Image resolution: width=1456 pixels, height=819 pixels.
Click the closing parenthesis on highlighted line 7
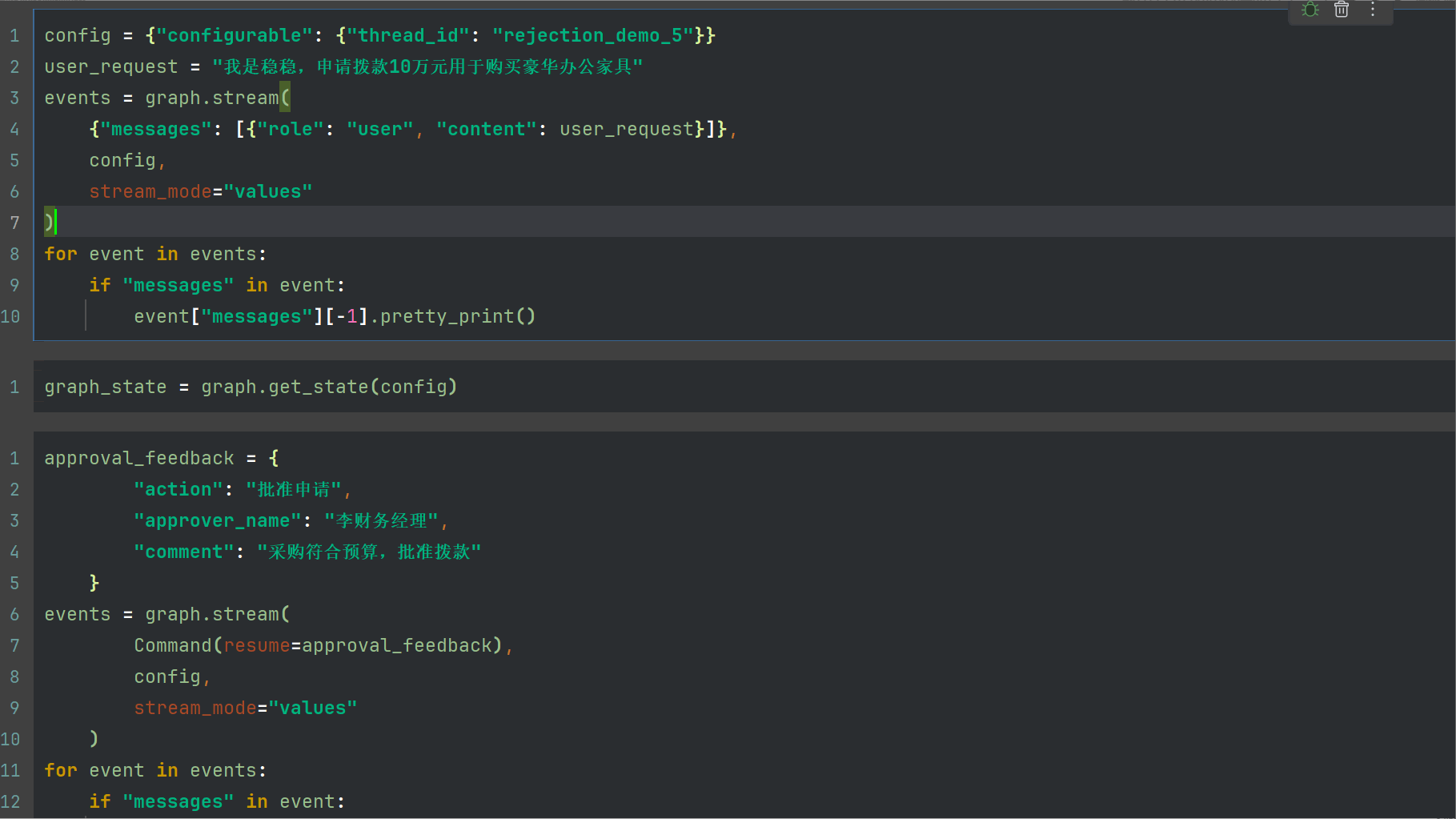pyautogui.click(x=49, y=223)
